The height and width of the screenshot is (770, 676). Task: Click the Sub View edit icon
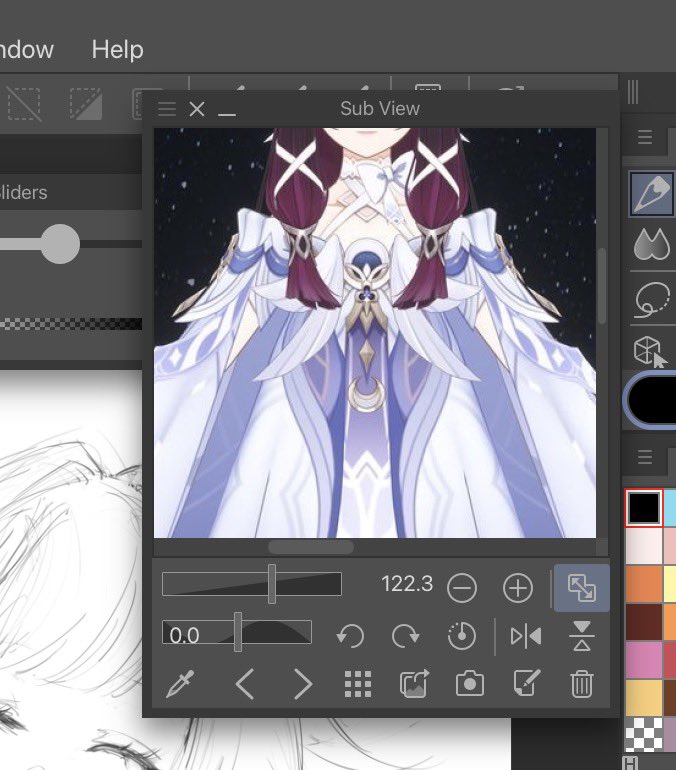click(x=527, y=683)
